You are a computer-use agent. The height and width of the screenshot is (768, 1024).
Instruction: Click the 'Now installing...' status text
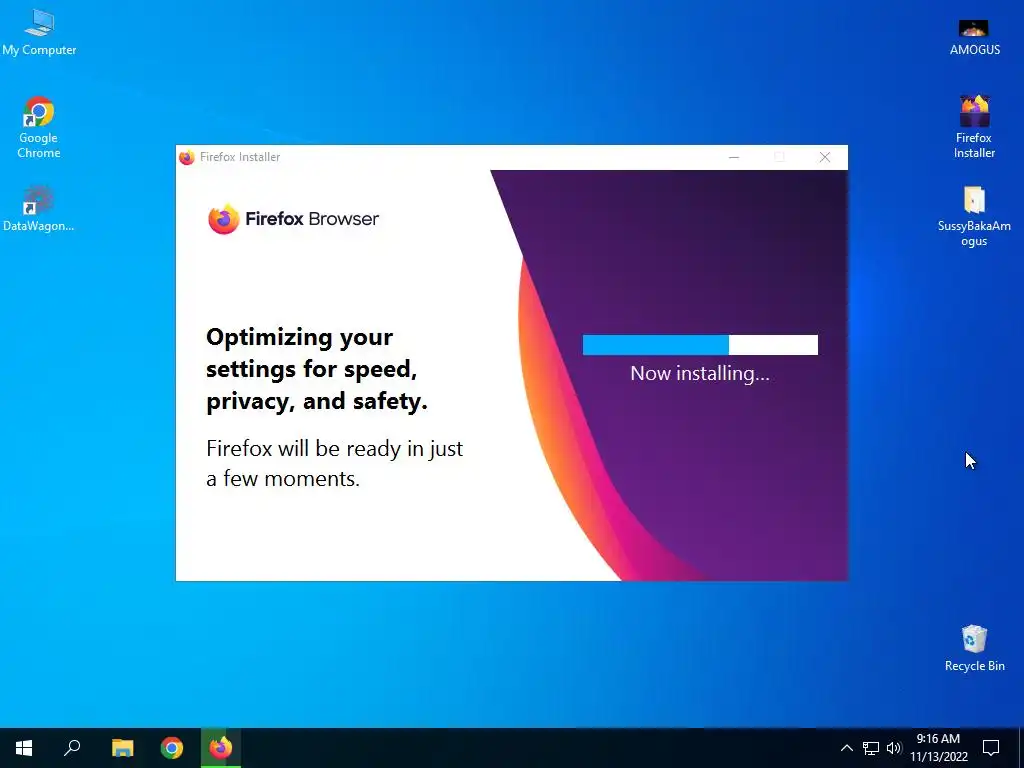click(700, 374)
